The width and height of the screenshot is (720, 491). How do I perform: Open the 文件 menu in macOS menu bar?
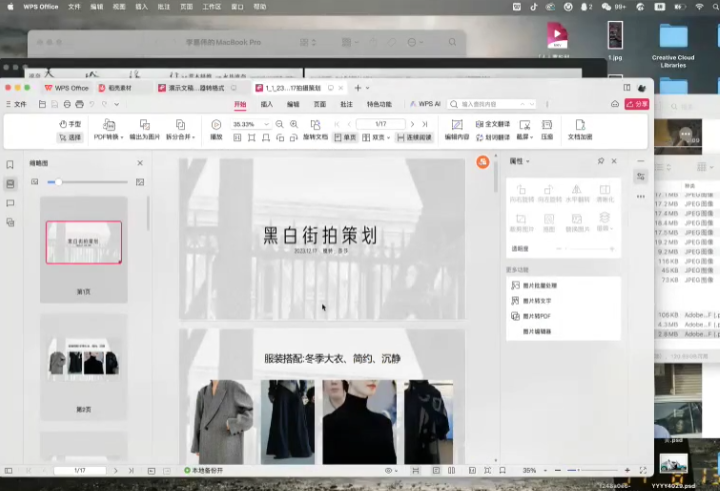click(75, 6)
